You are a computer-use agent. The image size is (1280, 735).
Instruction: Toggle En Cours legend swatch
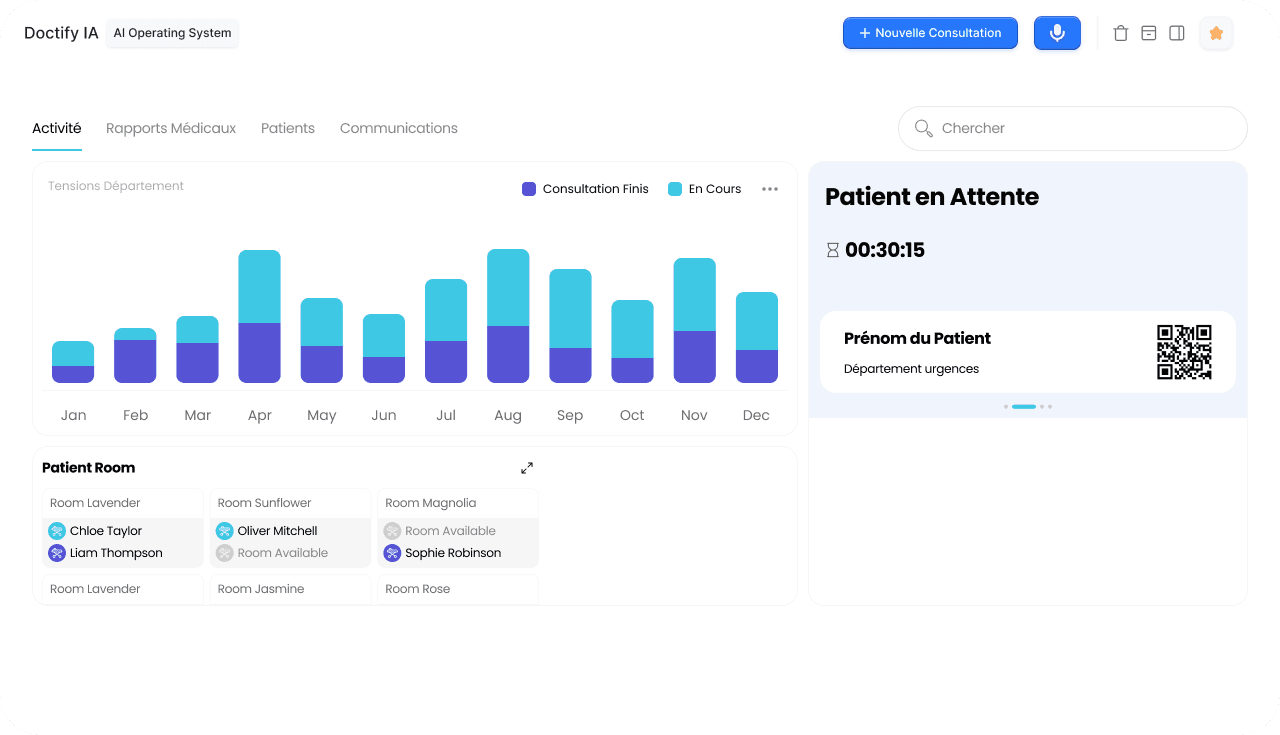click(675, 189)
